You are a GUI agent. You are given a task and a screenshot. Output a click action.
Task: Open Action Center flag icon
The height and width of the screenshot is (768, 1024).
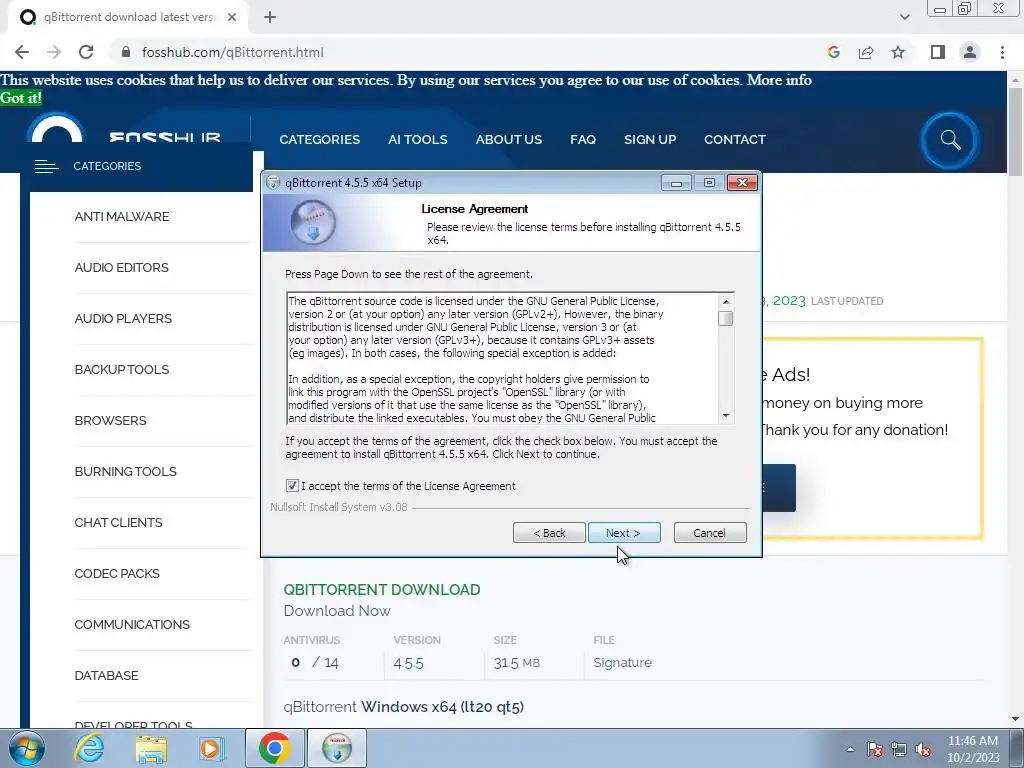[875, 749]
